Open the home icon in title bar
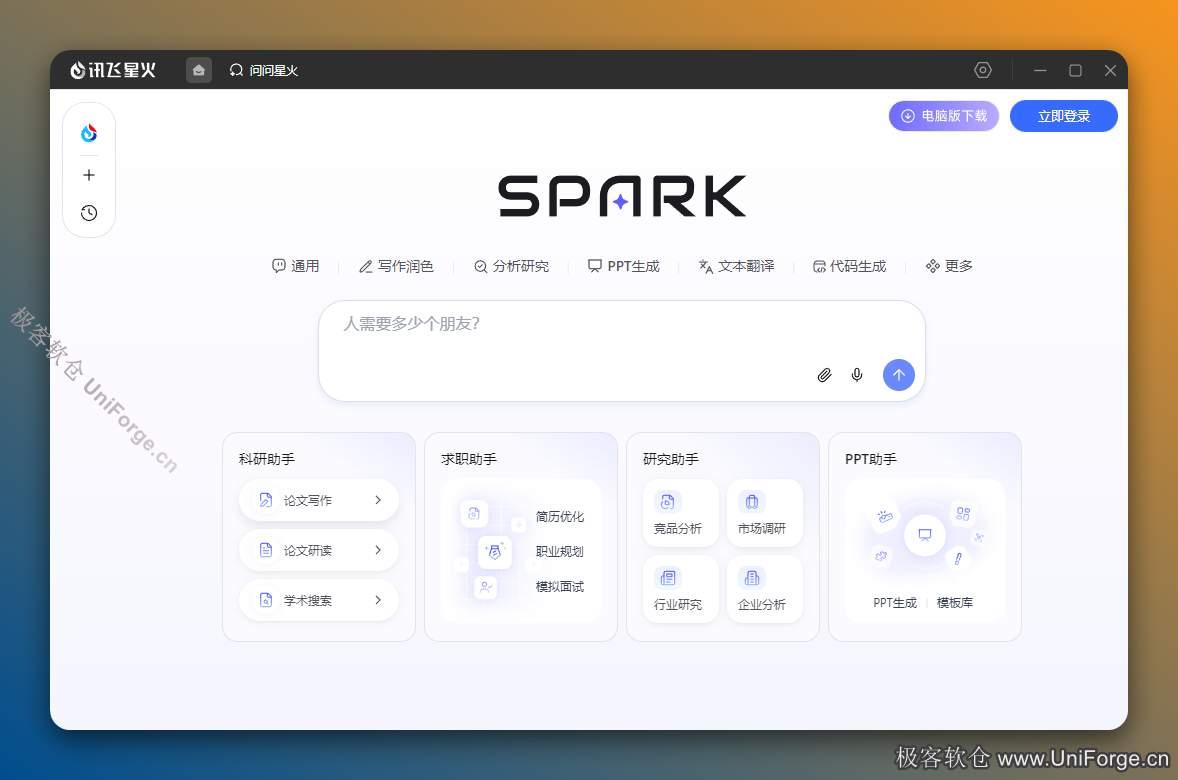 [x=198, y=70]
